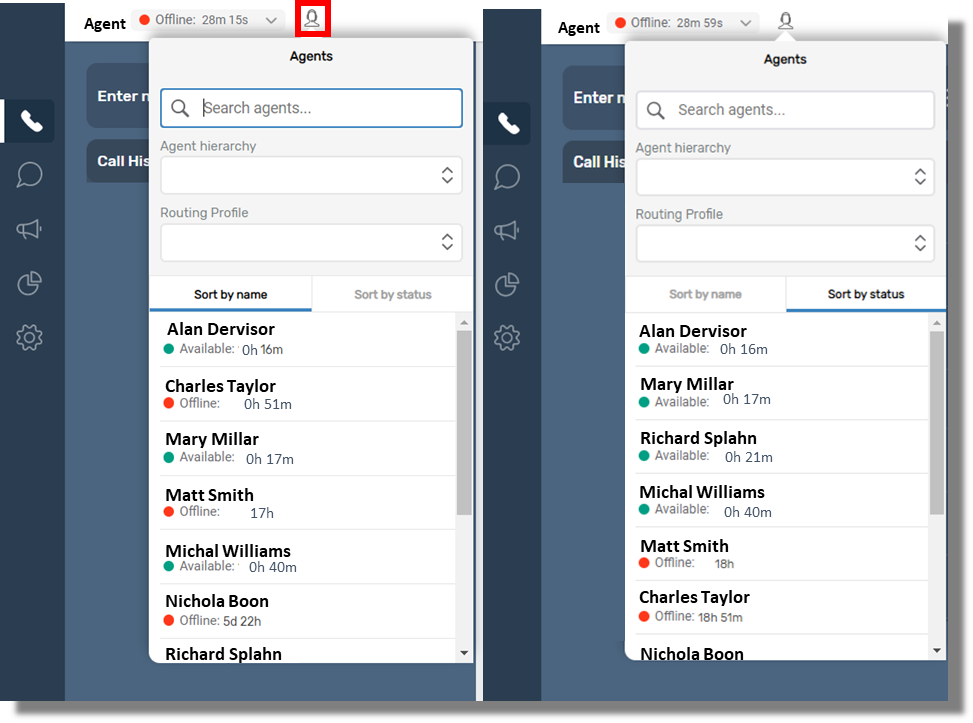The image size is (973, 723).
Task: Open the Agent hierarchy dropdown in the left panel
Action: (x=311, y=176)
